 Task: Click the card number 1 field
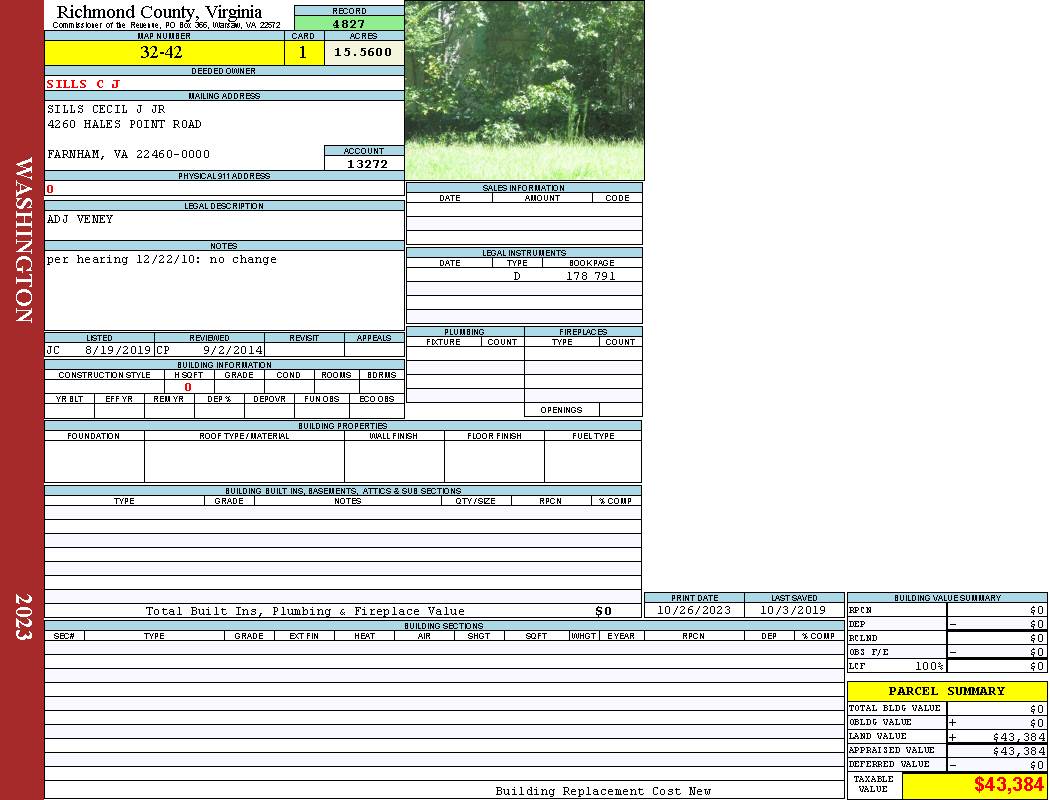[x=303, y=53]
